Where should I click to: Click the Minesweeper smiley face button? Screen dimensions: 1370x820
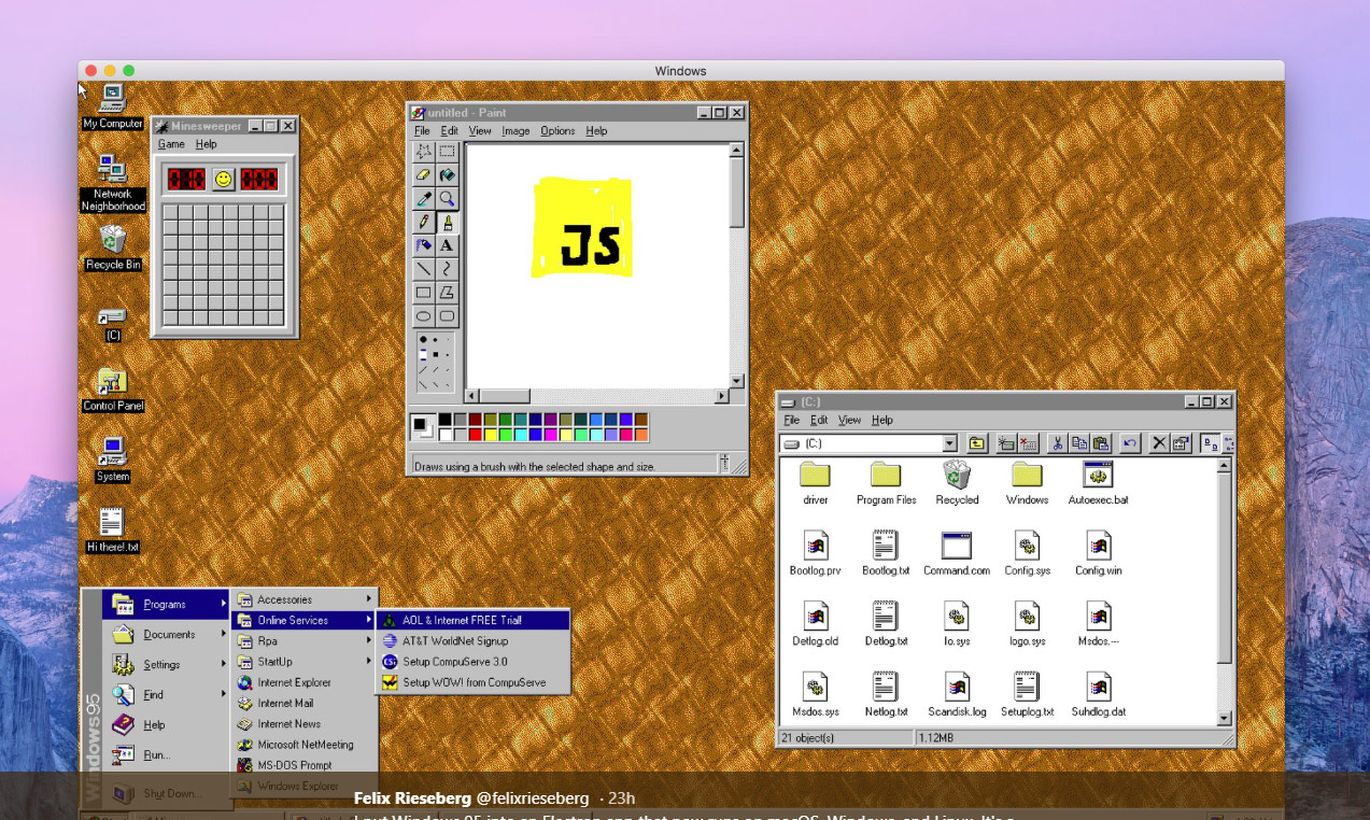(224, 179)
